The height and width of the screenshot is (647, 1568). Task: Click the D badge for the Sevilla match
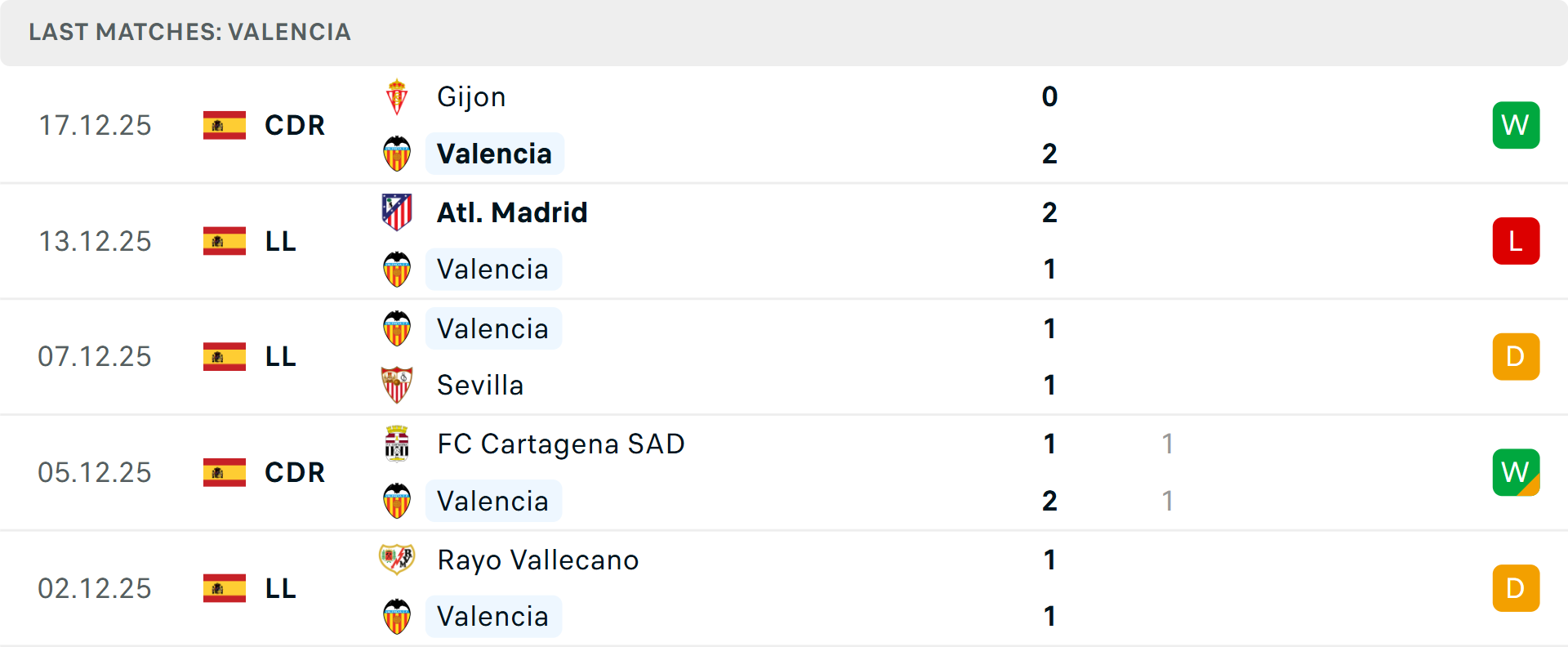click(x=1516, y=357)
